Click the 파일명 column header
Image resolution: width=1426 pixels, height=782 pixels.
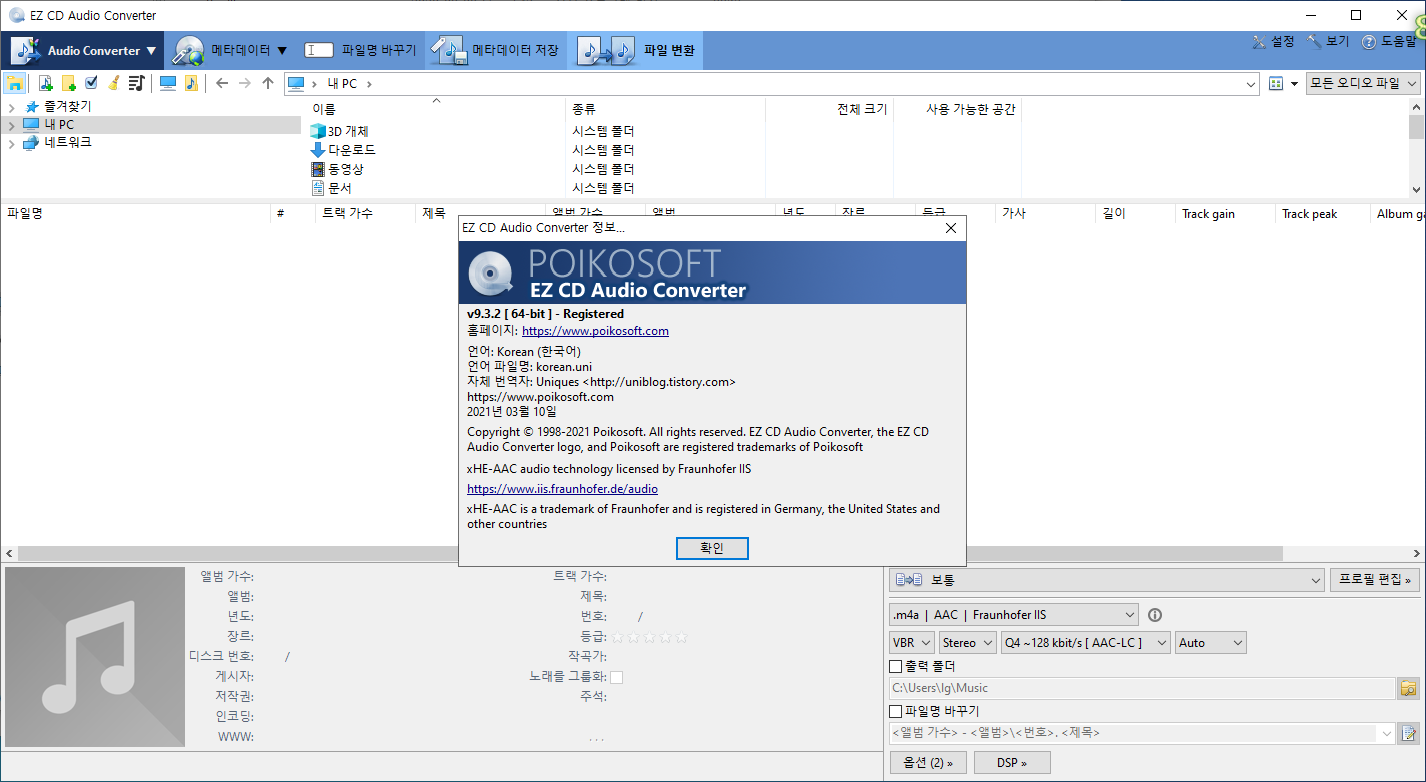click(135, 213)
